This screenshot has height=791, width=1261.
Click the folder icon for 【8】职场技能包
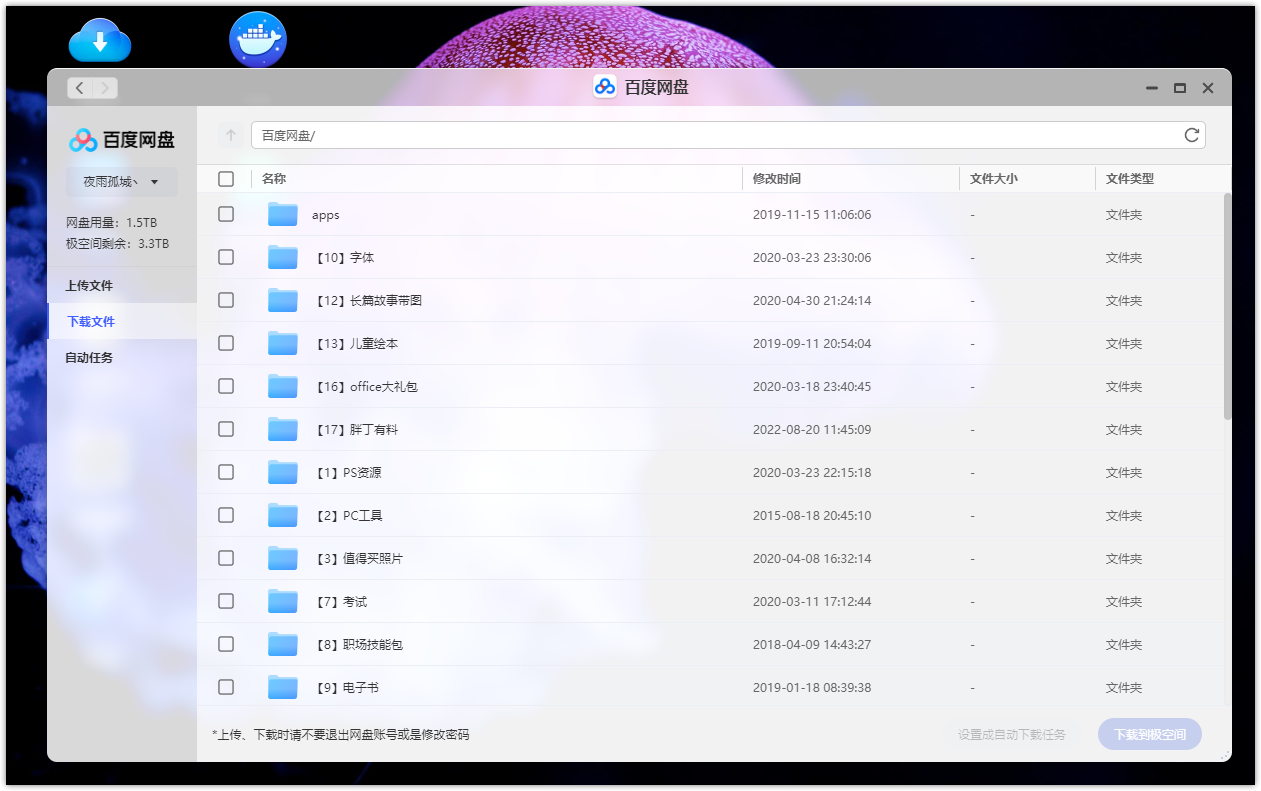click(283, 644)
